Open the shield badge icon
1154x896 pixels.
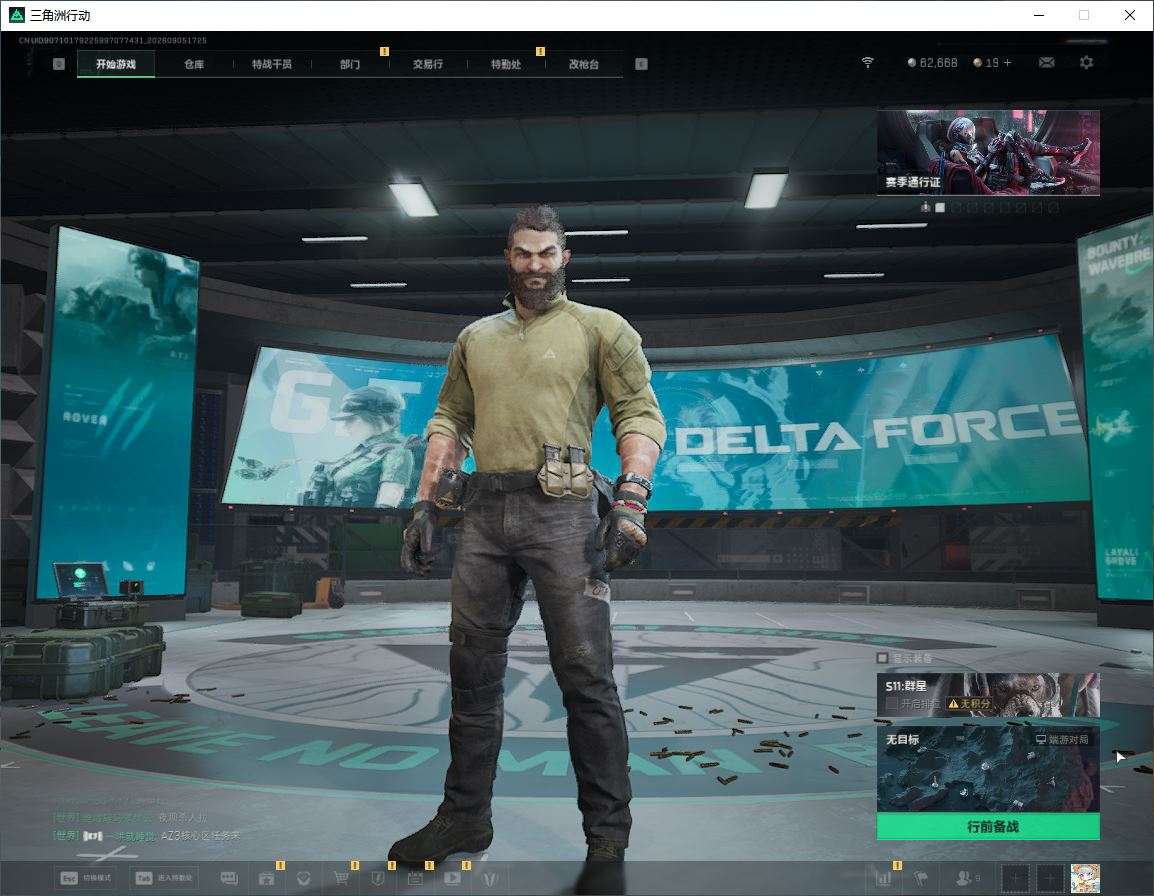coord(378,878)
